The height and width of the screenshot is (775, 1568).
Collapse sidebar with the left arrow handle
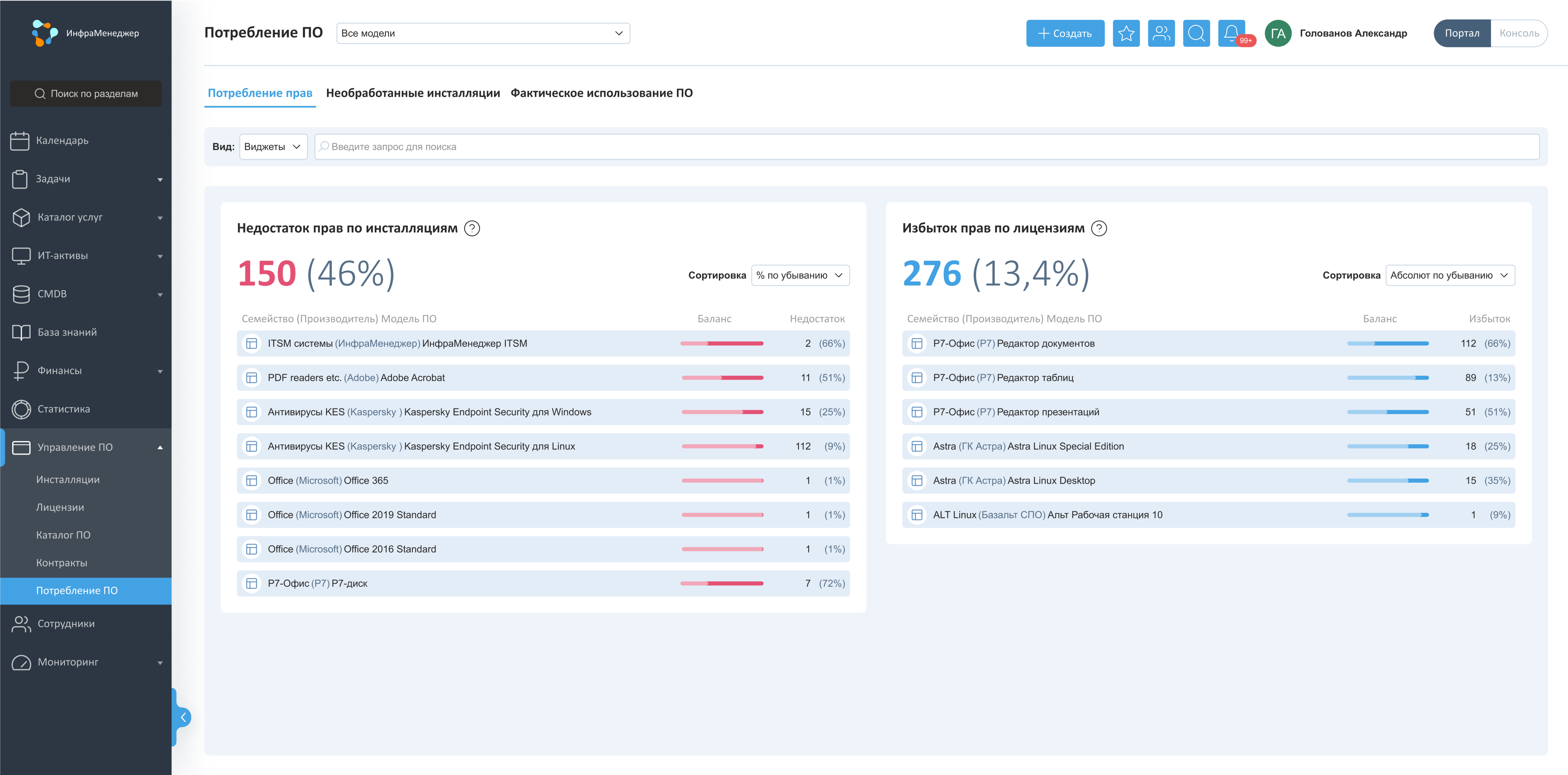(183, 717)
